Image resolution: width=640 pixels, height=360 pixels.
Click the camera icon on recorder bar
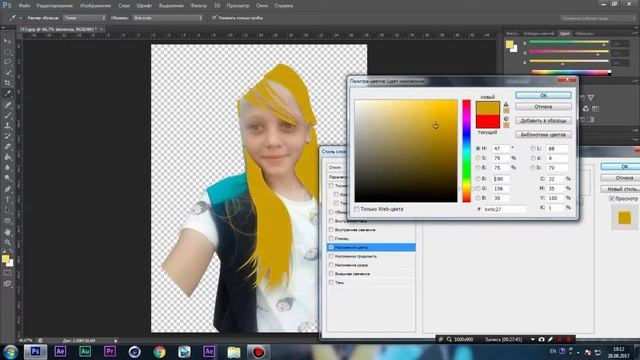[541, 339]
